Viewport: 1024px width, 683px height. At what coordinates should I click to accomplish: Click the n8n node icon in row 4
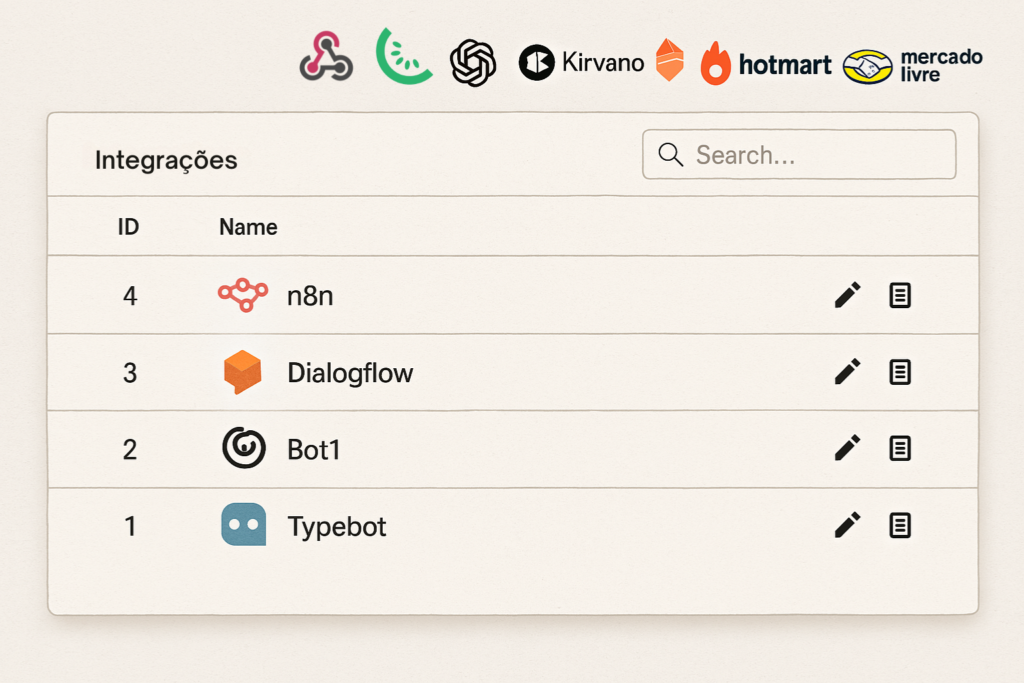tap(243, 295)
